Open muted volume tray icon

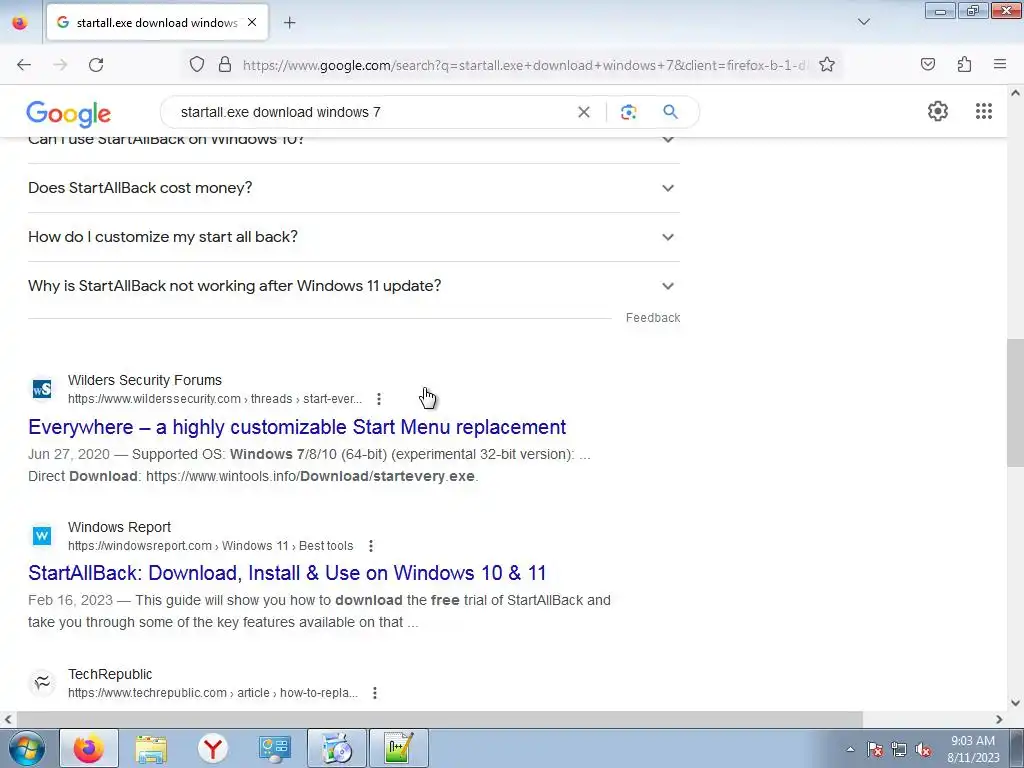pos(923,749)
